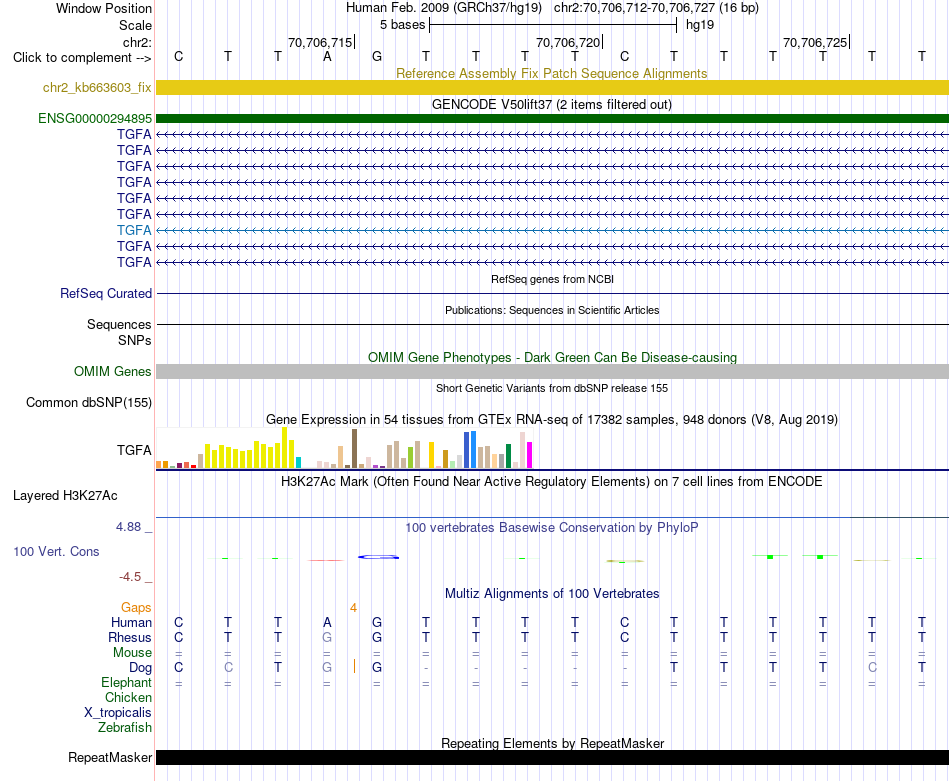Click the yellow fix patch alignment bar

[552, 87]
